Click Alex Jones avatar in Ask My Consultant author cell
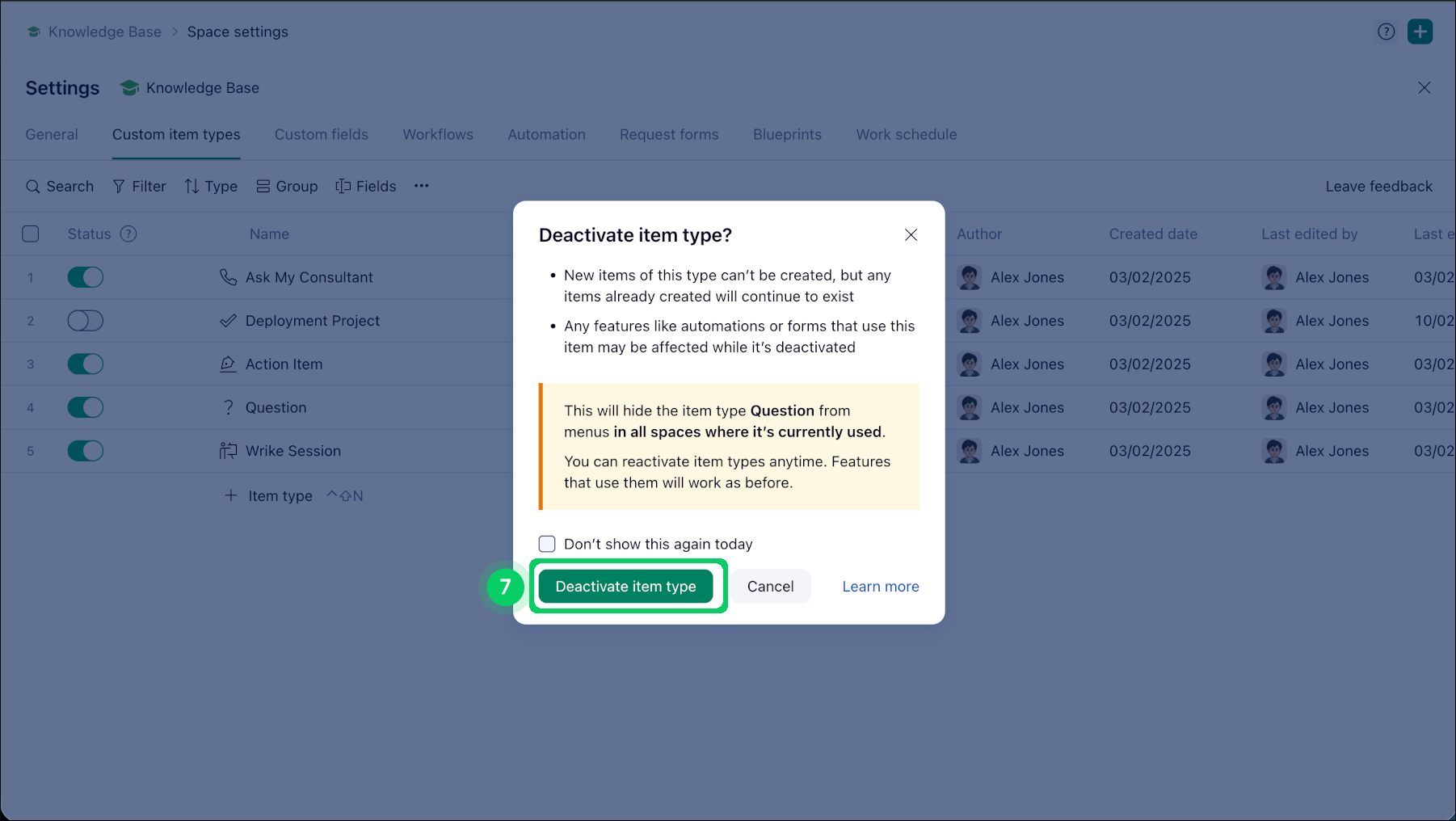The image size is (1456, 821). click(970, 277)
